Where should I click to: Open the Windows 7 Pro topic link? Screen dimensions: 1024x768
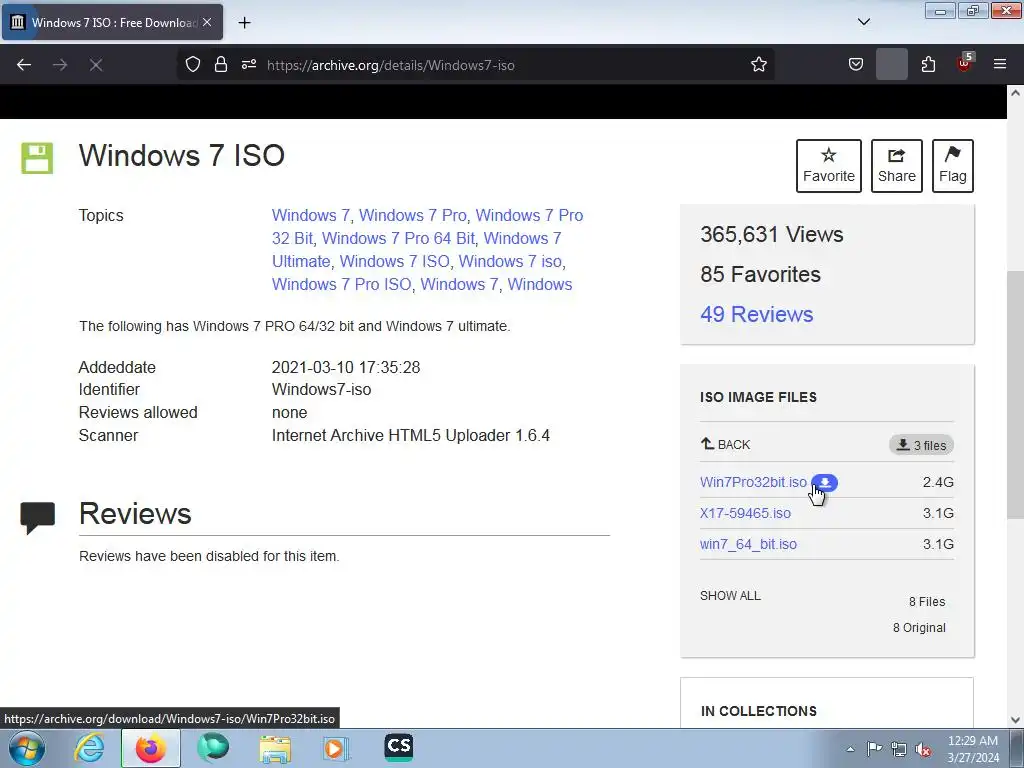[413, 216]
